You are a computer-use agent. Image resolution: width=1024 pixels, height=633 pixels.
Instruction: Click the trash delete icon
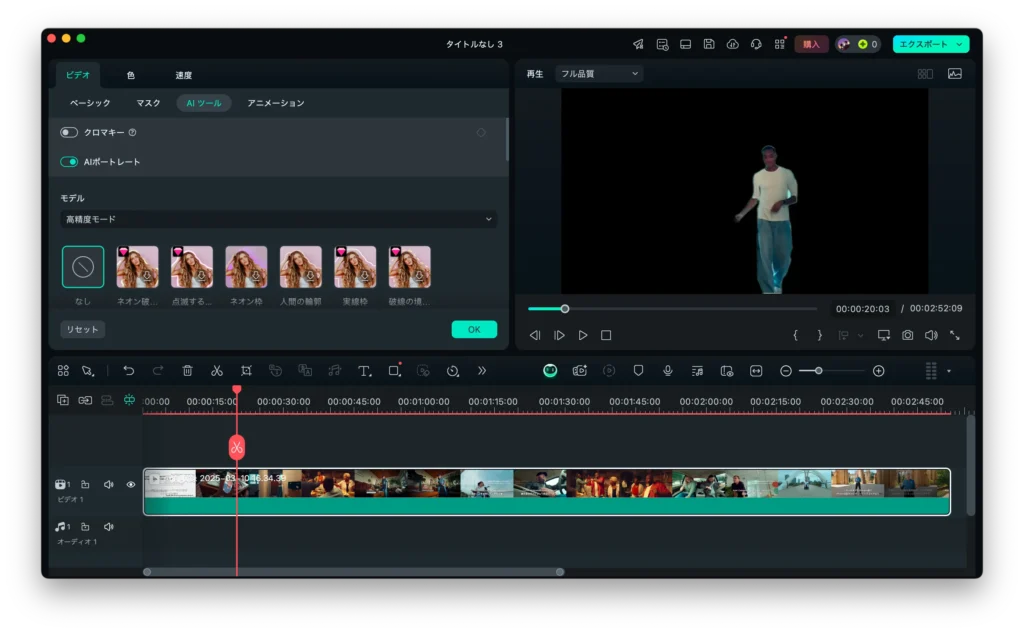pyautogui.click(x=187, y=371)
